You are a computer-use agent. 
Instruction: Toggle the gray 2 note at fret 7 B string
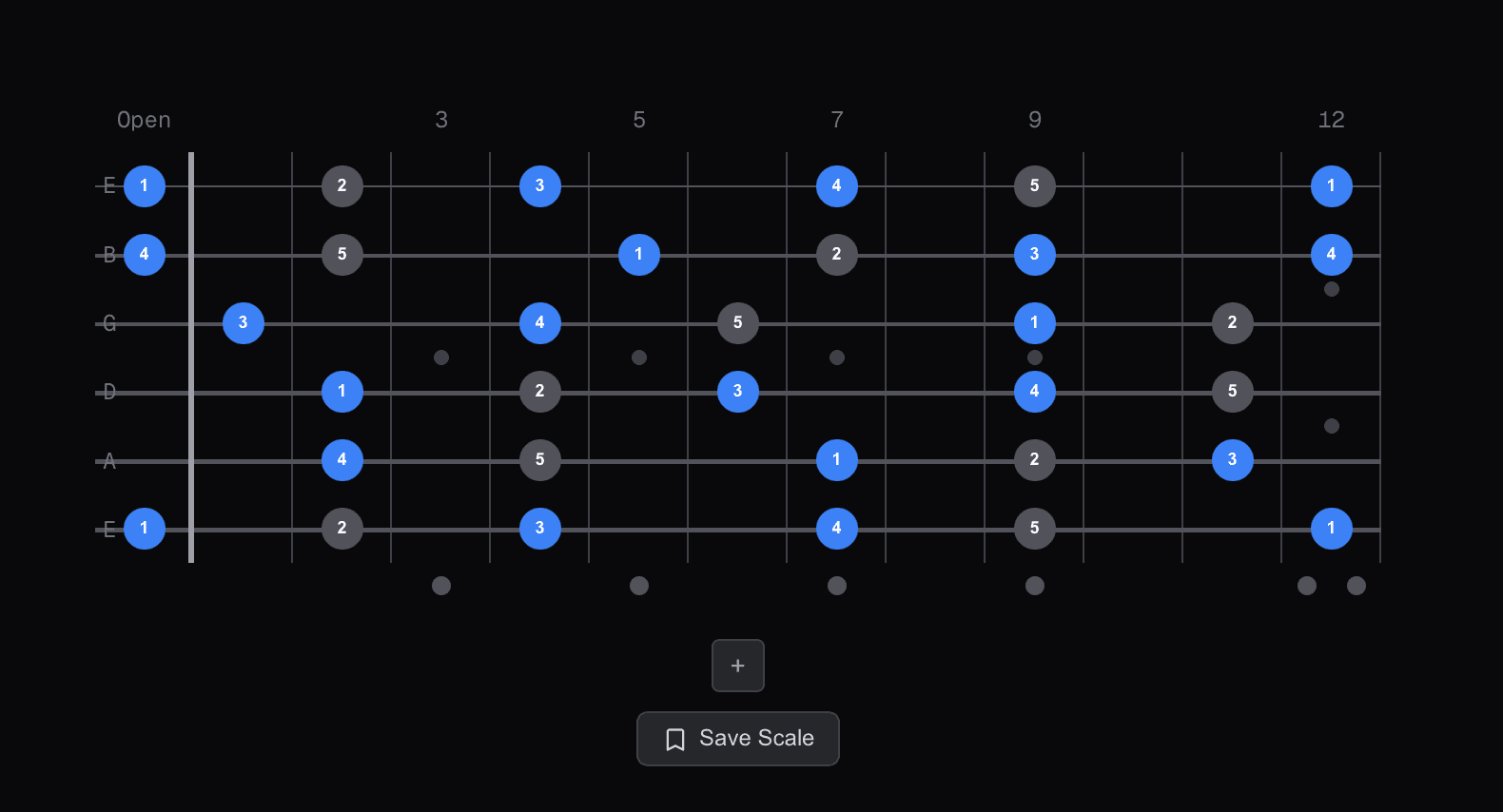click(836, 254)
